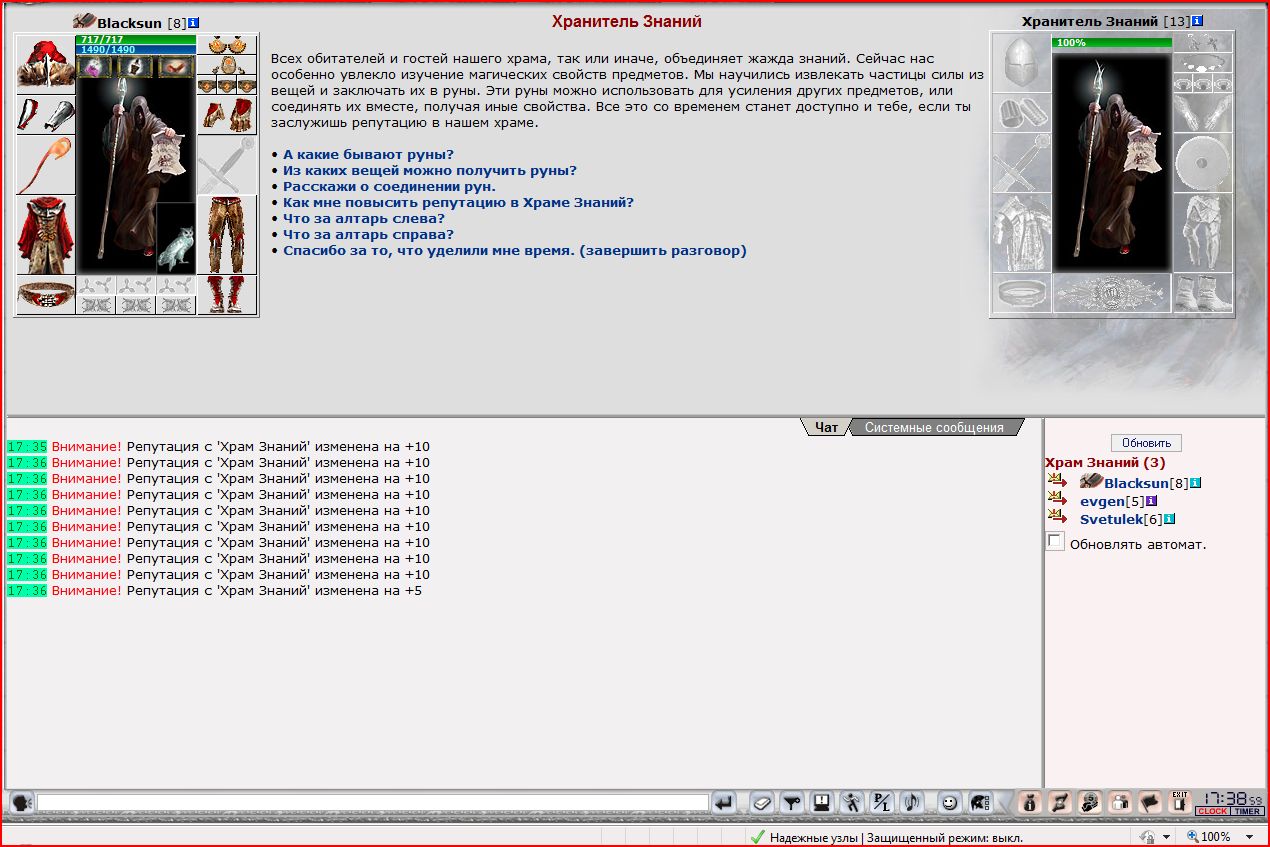
Task: Click the speech head icon left of chat input
Action: tap(21, 802)
